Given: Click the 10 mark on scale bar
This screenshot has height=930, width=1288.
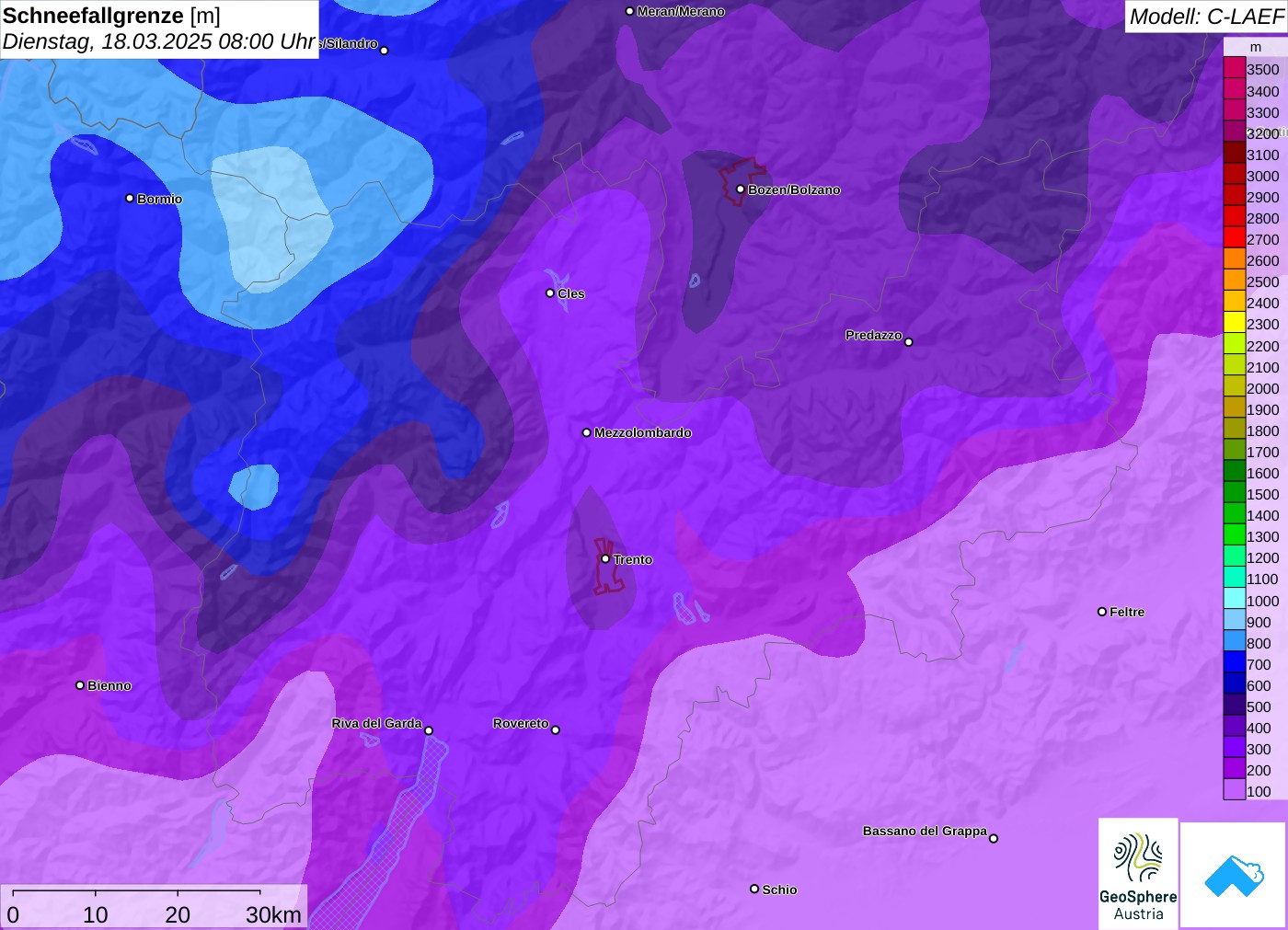Looking at the screenshot, I should 96,914.
